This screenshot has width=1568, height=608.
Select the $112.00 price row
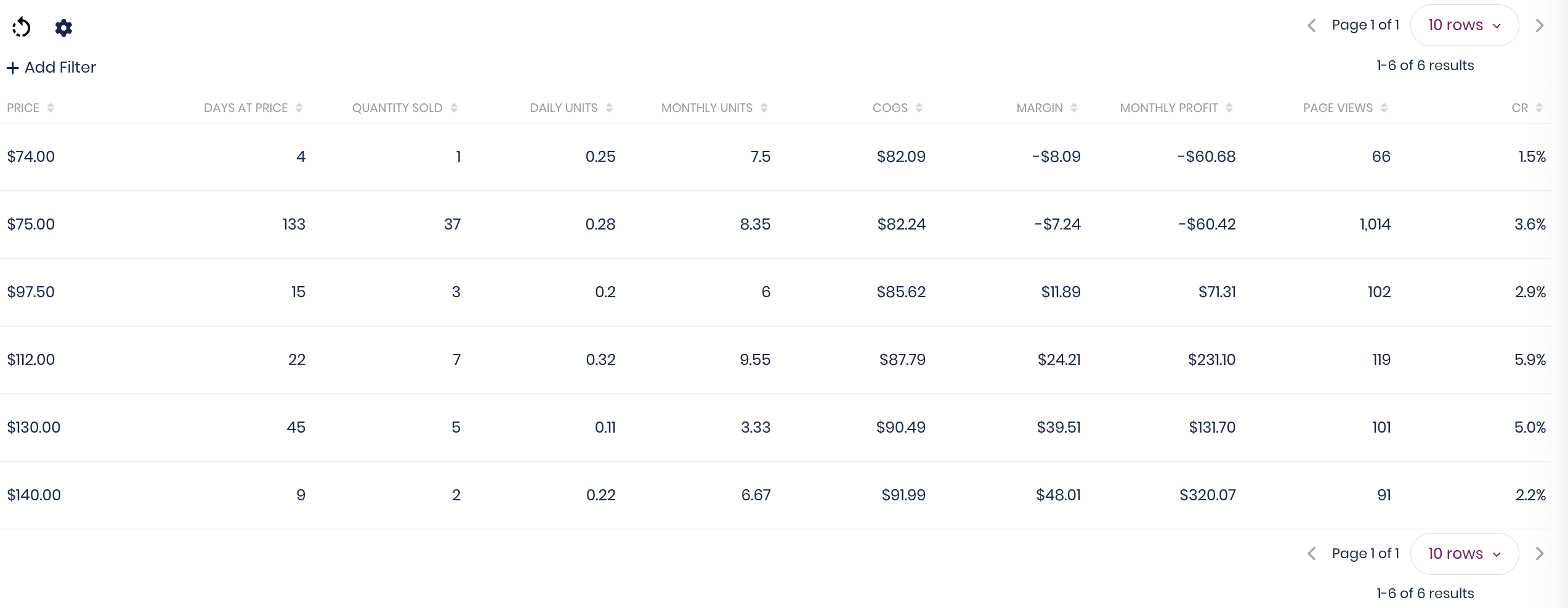click(x=775, y=360)
